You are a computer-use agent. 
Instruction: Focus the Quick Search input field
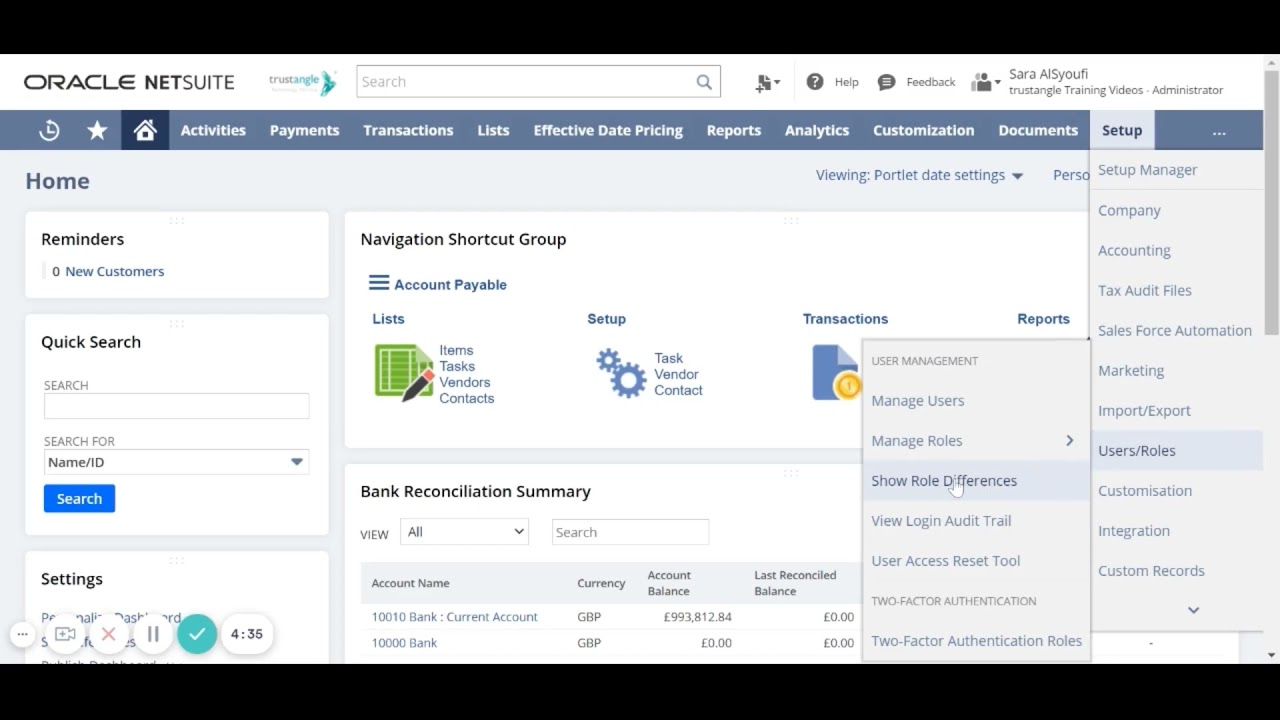pos(176,405)
